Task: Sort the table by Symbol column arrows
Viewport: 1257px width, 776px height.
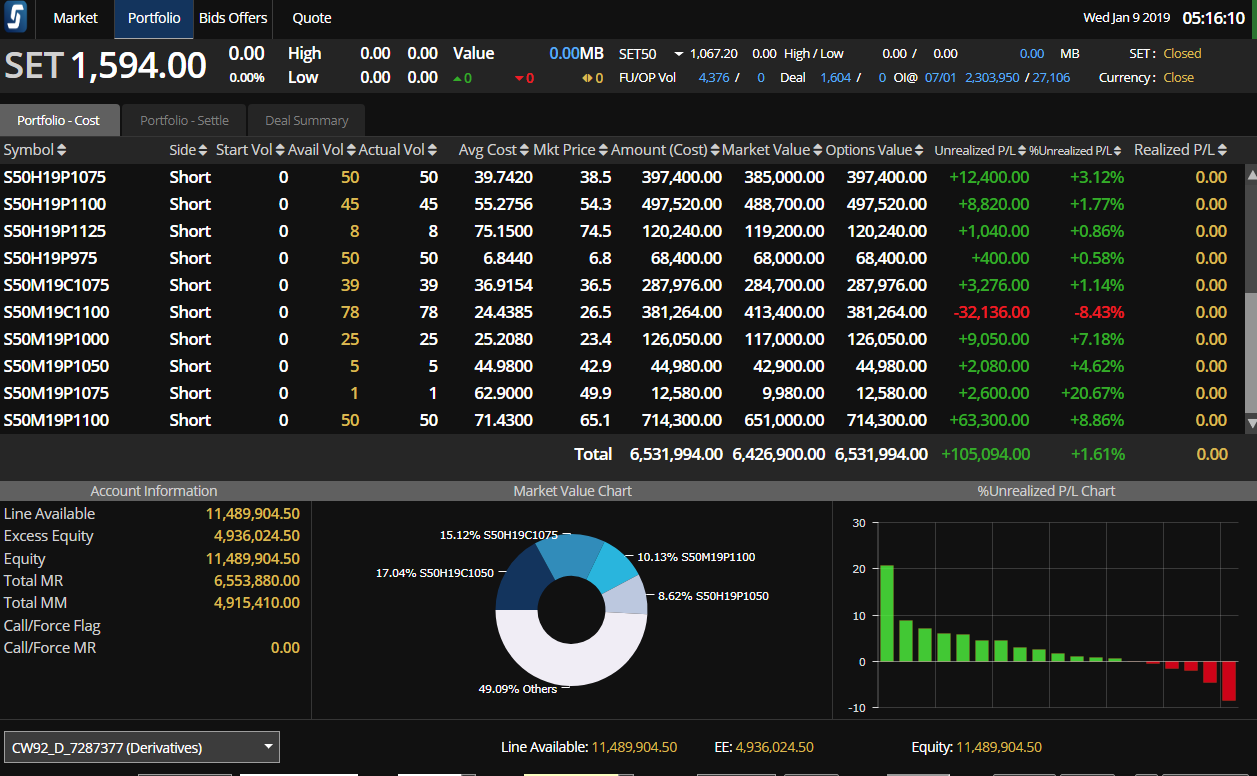Action: click(x=62, y=150)
